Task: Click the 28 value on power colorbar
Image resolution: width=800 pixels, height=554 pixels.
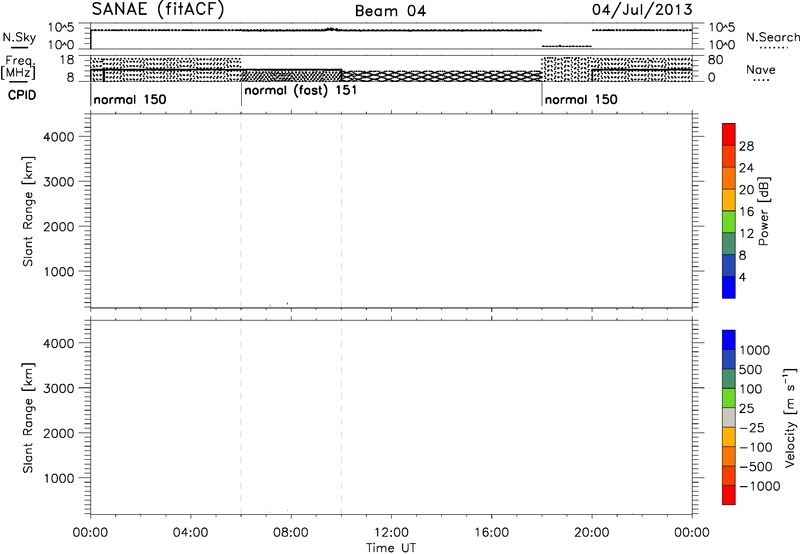Action: [x=746, y=146]
